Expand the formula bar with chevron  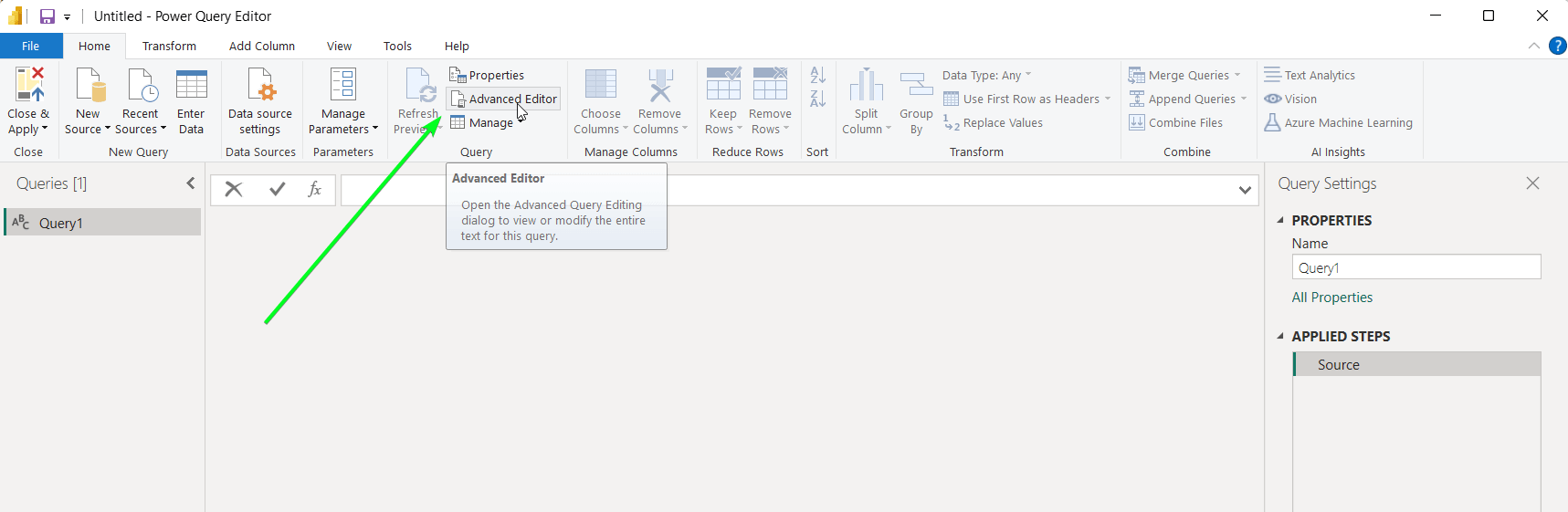coord(1245,190)
